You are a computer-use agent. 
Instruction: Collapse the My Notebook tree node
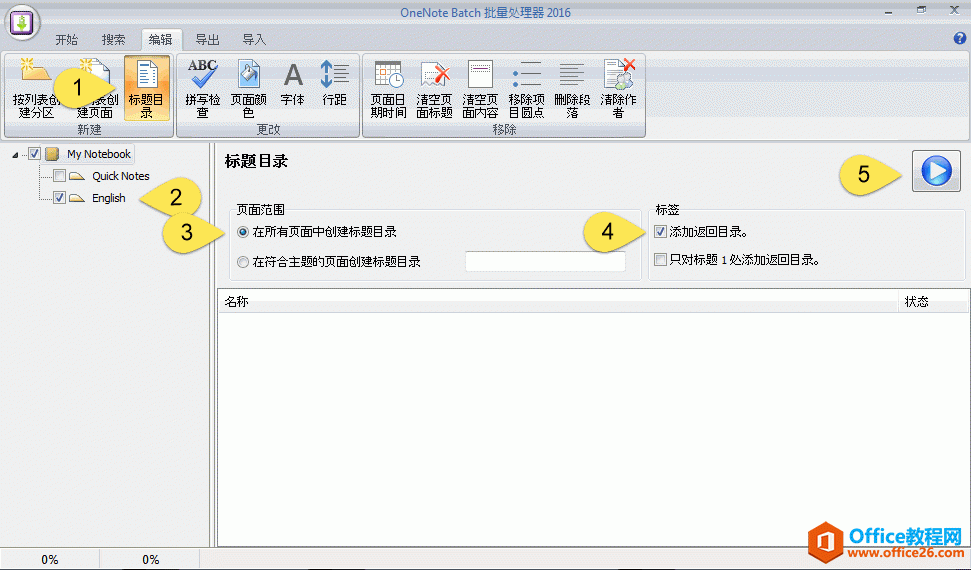tap(15, 155)
